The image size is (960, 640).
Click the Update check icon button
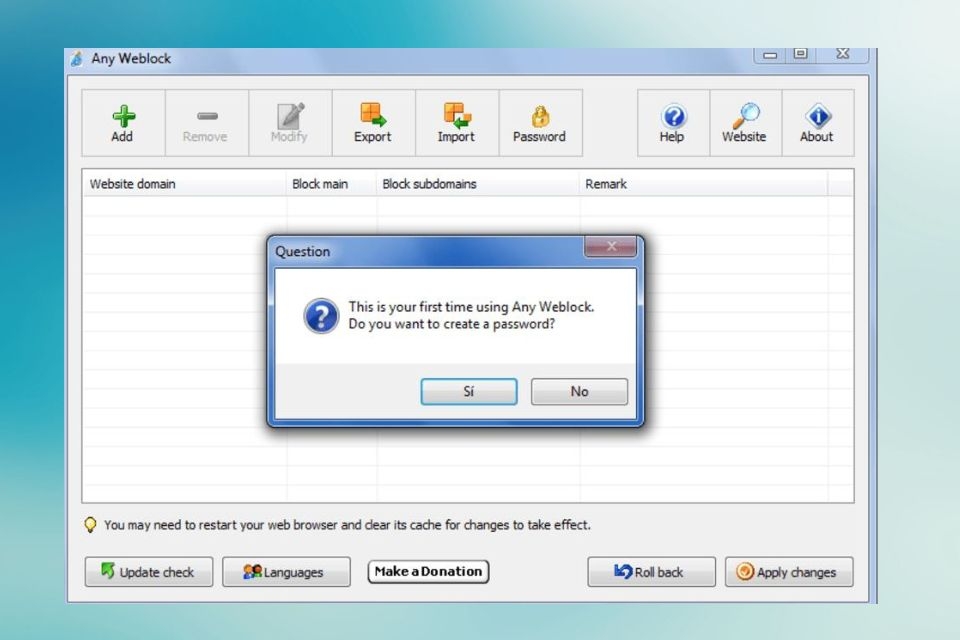coord(148,572)
